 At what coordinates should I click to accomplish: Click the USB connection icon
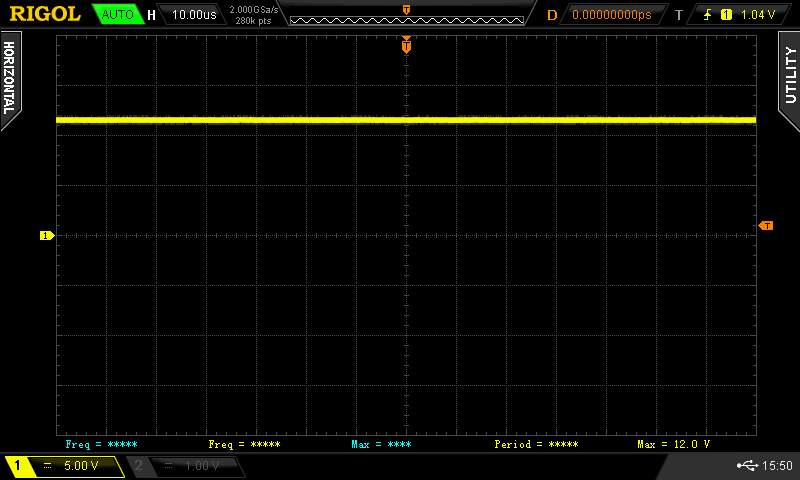click(747, 466)
